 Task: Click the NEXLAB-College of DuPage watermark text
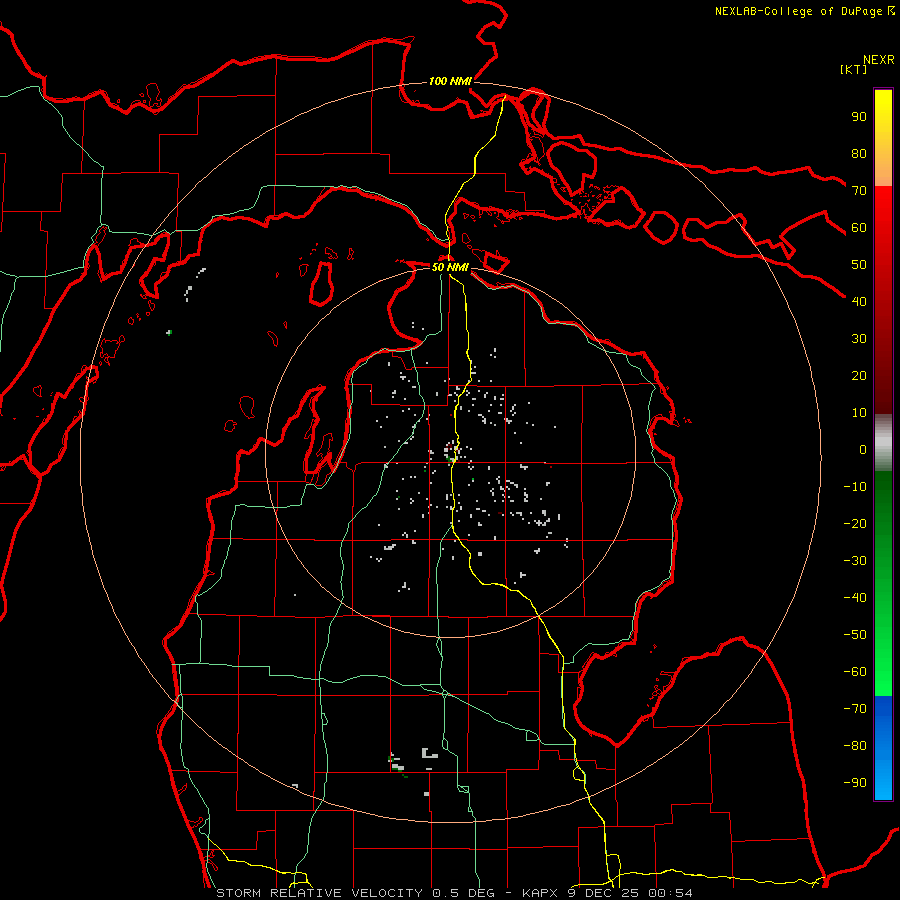tap(804, 11)
